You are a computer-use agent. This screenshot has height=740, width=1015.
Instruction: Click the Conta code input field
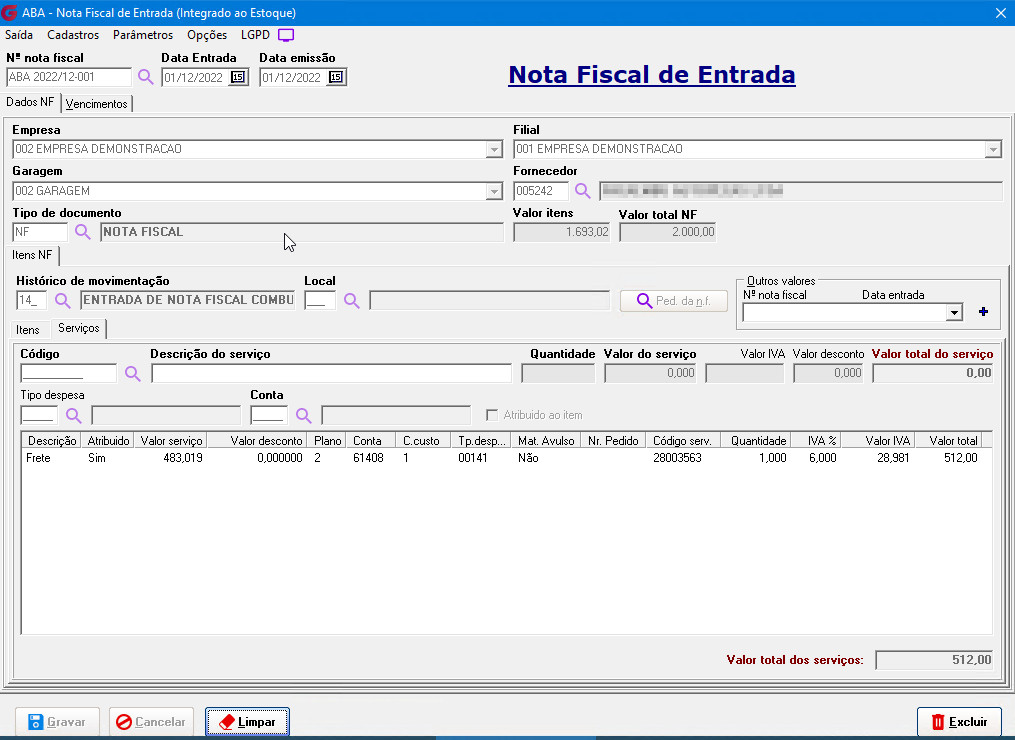[269, 415]
